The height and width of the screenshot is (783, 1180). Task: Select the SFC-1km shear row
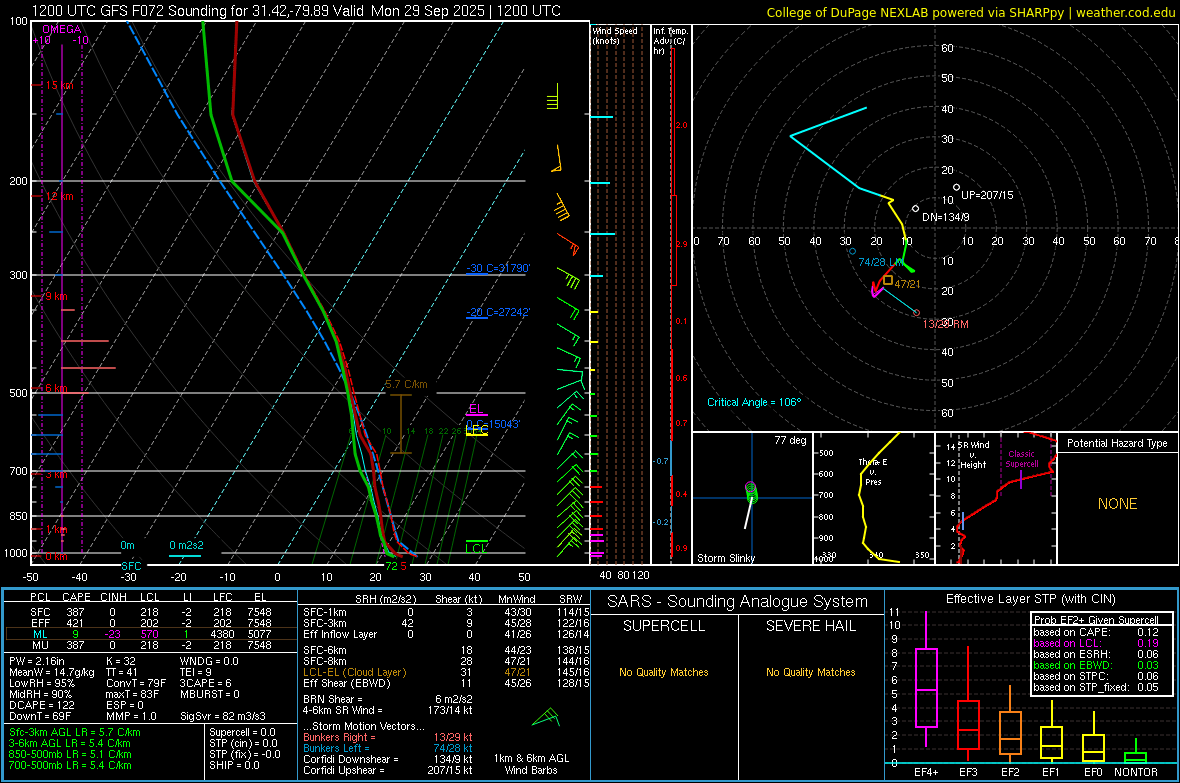446,612
